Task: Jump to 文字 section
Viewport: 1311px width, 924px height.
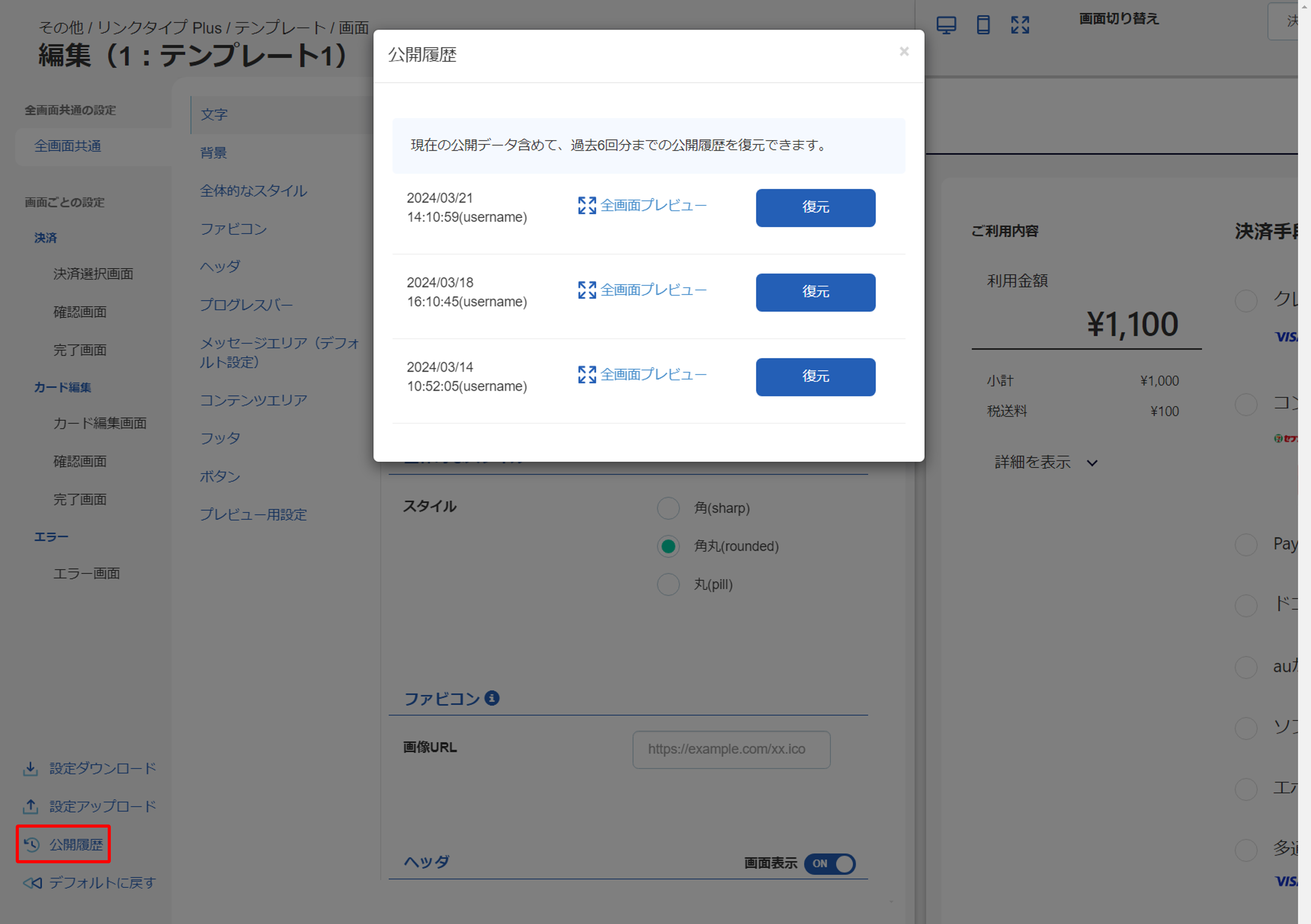Action: click(x=214, y=115)
